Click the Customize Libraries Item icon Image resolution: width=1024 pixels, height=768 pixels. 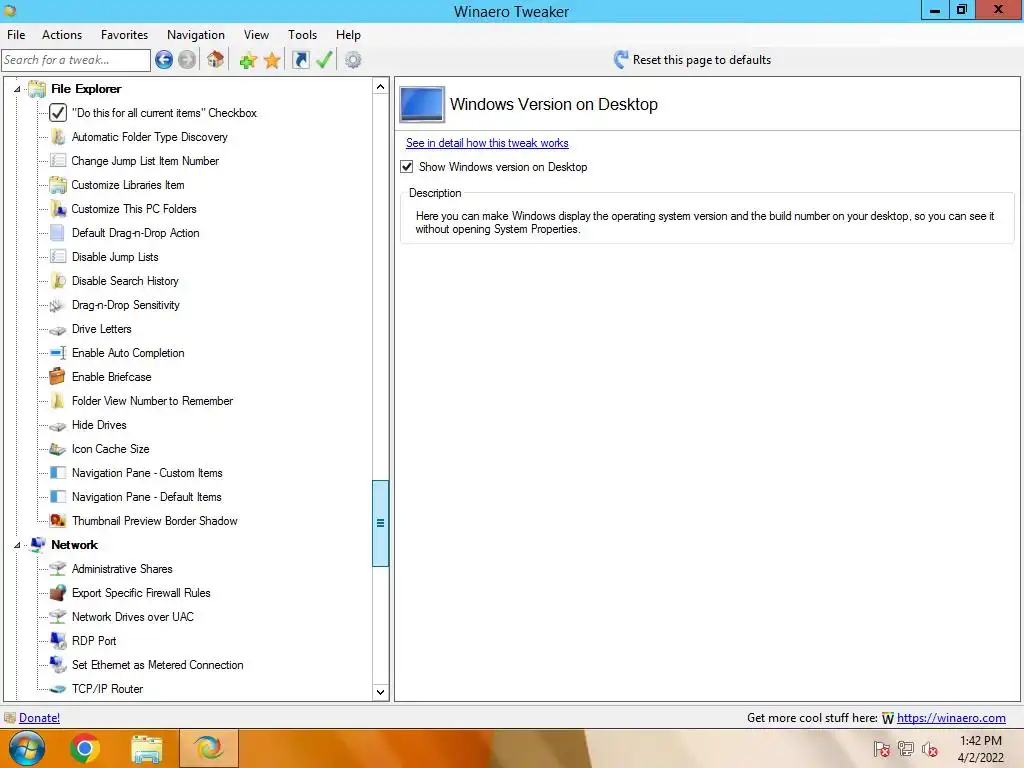[58, 185]
